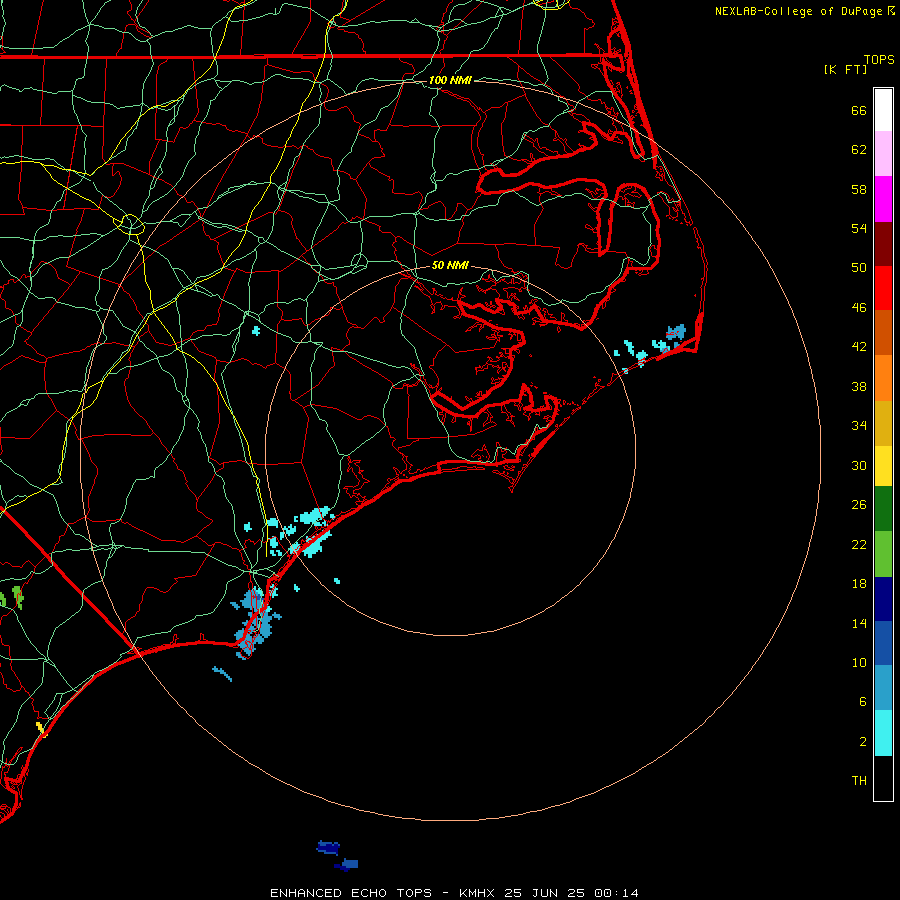Click the 46 legend value label
Screen dimensions: 900x900
pos(859,307)
